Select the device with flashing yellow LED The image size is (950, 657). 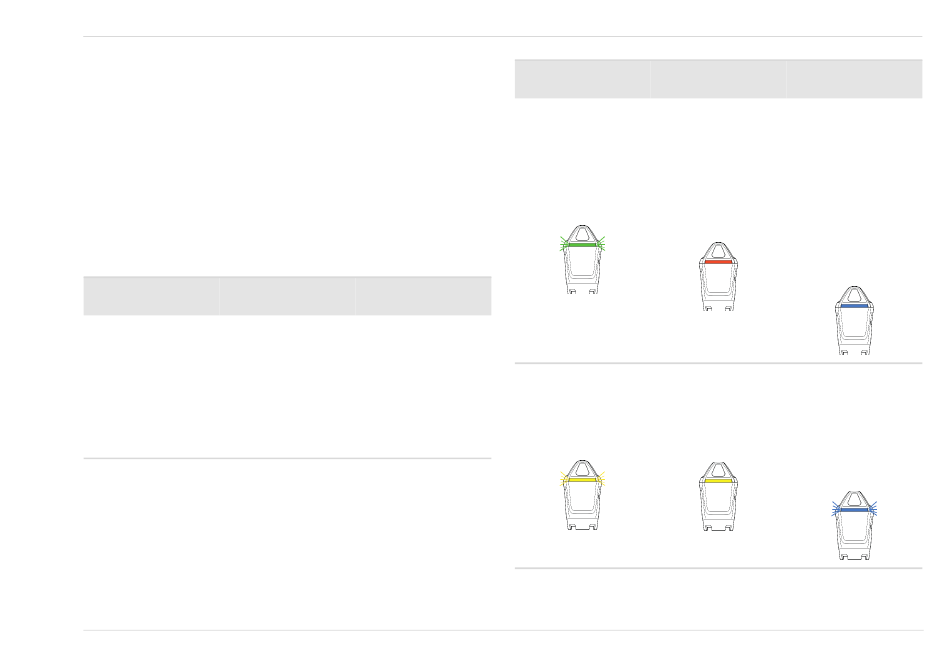click(x=582, y=495)
